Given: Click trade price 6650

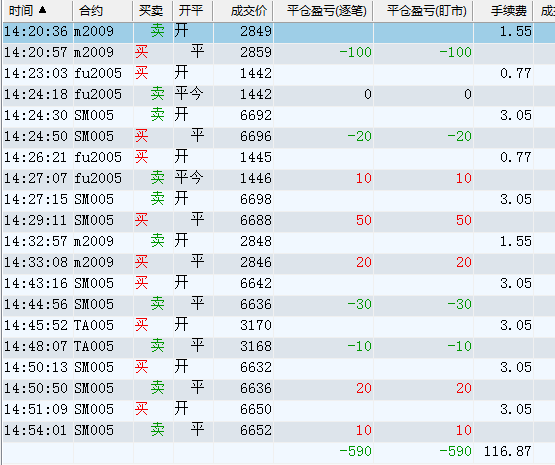Looking at the screenshot, I should tap(256, 409).
